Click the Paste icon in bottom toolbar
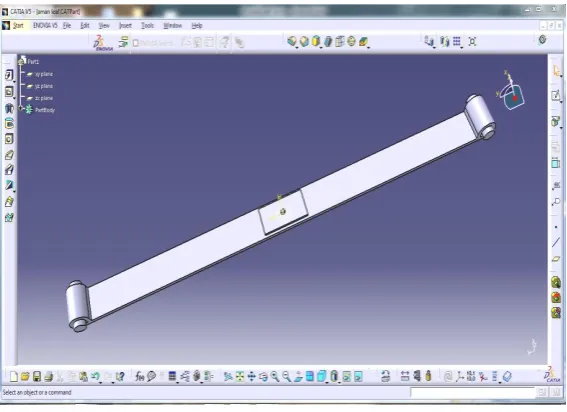Viewport: 567px width, 412px height. click(83, 377)
